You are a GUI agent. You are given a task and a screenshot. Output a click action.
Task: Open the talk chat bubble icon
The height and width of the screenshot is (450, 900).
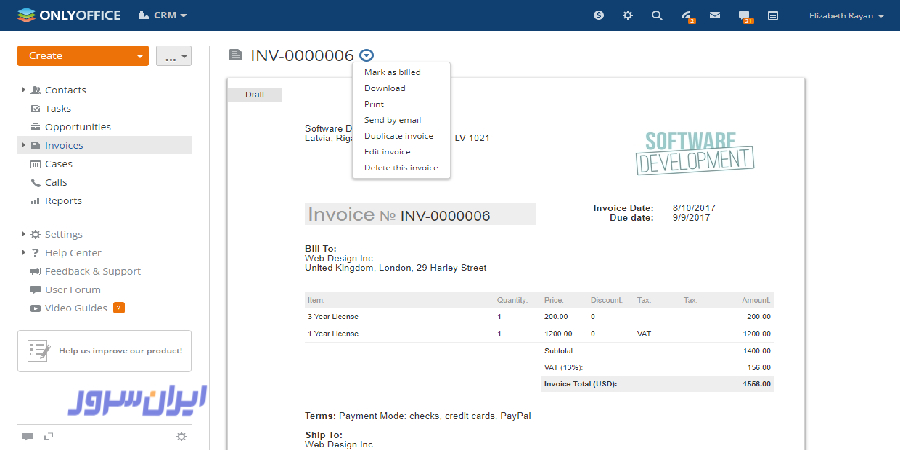(x=743, y=15)
